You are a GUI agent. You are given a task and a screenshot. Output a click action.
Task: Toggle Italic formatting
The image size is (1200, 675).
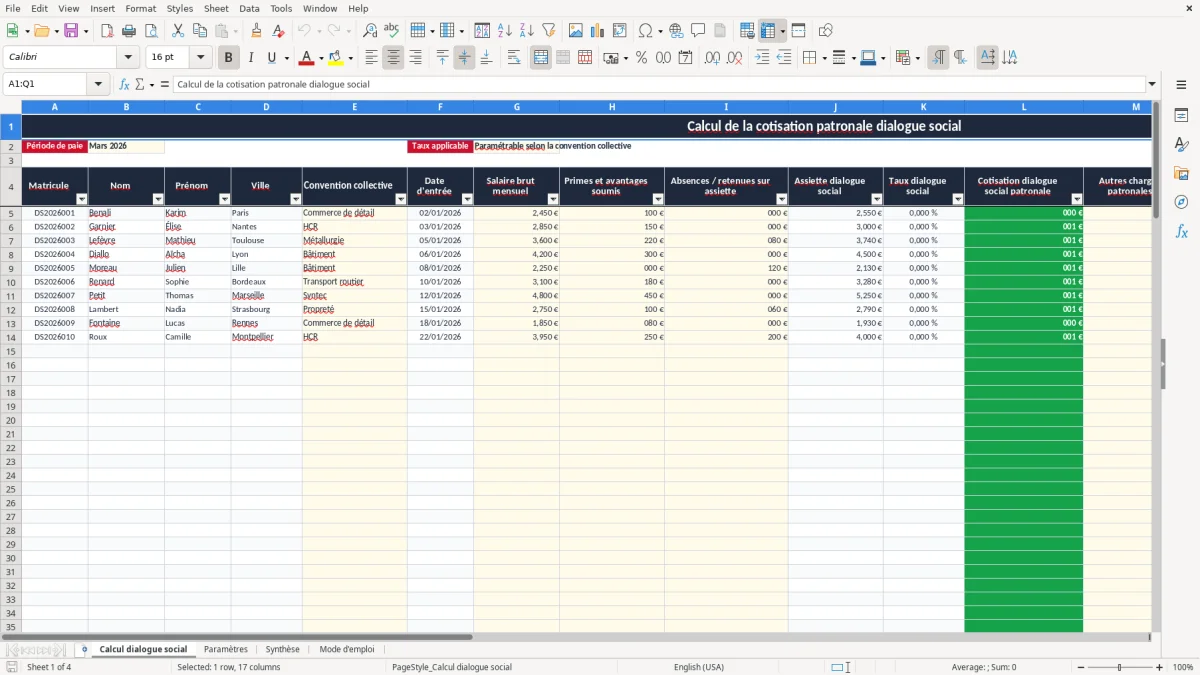[250, 58]
